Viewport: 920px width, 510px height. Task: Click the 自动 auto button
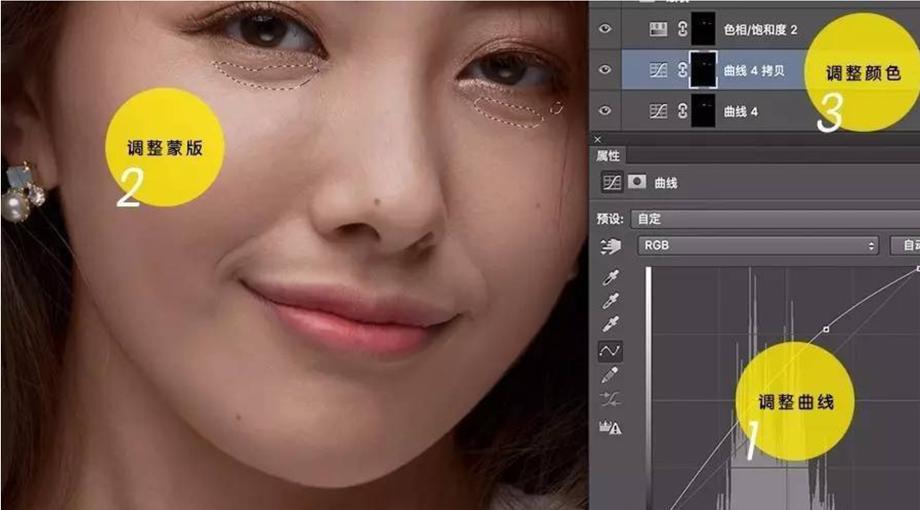click(x=905, y=245)
